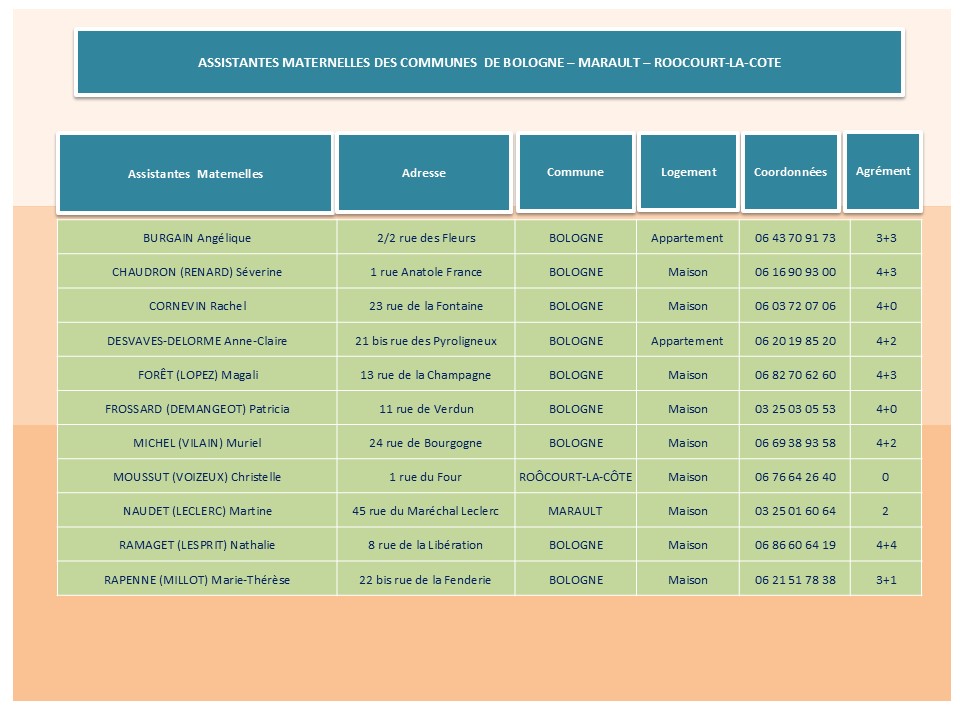960x720 pixels.
Task: Select the phone number 03 25 03 05 53
Action: click(795, 409)
